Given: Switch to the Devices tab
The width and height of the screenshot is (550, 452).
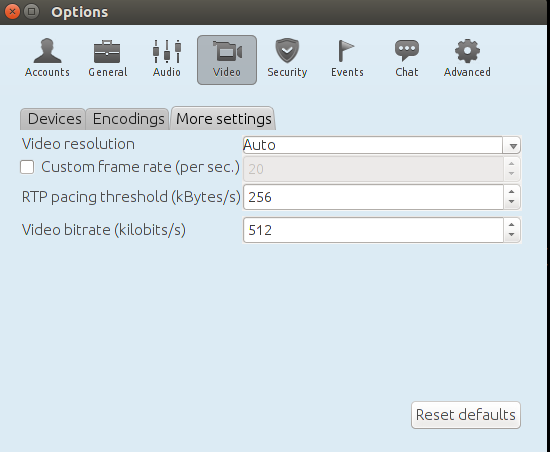Looking at the screenshot, I should point(54,119).
